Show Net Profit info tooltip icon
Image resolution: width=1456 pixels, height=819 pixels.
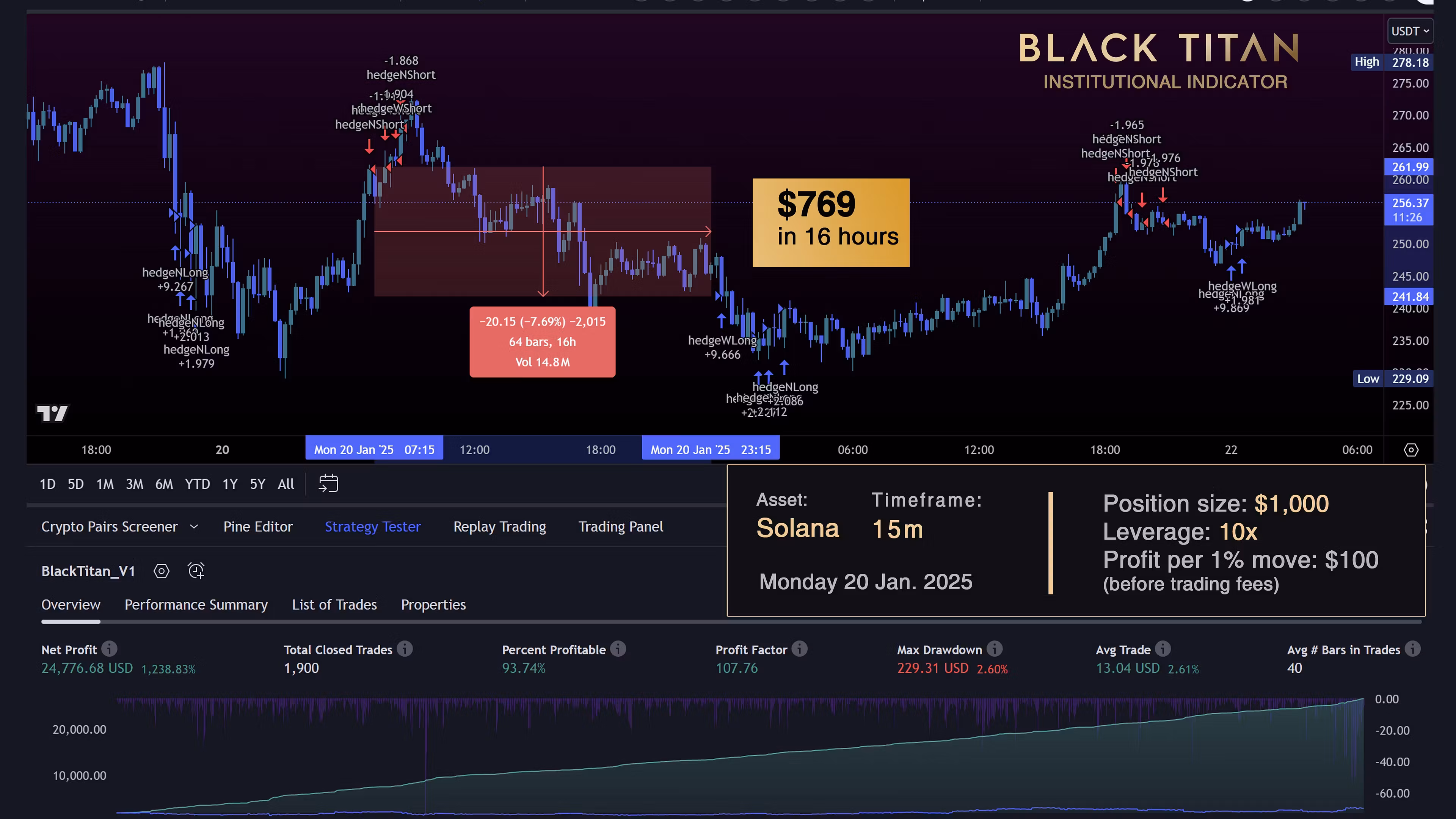pyautogui.click(x=109, y=649)
